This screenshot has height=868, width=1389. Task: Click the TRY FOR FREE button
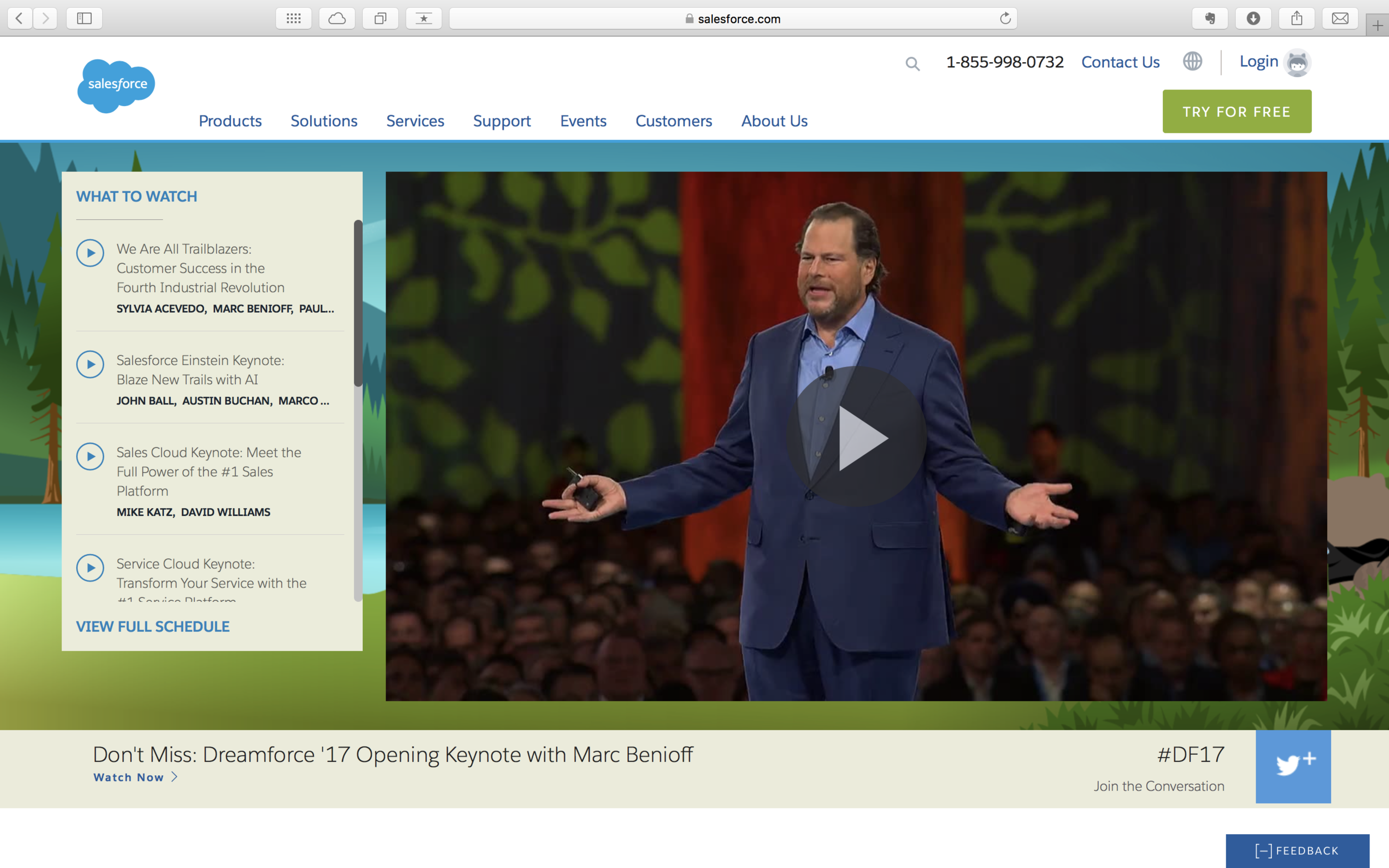pyautogui.click(x=1236, y=112)
